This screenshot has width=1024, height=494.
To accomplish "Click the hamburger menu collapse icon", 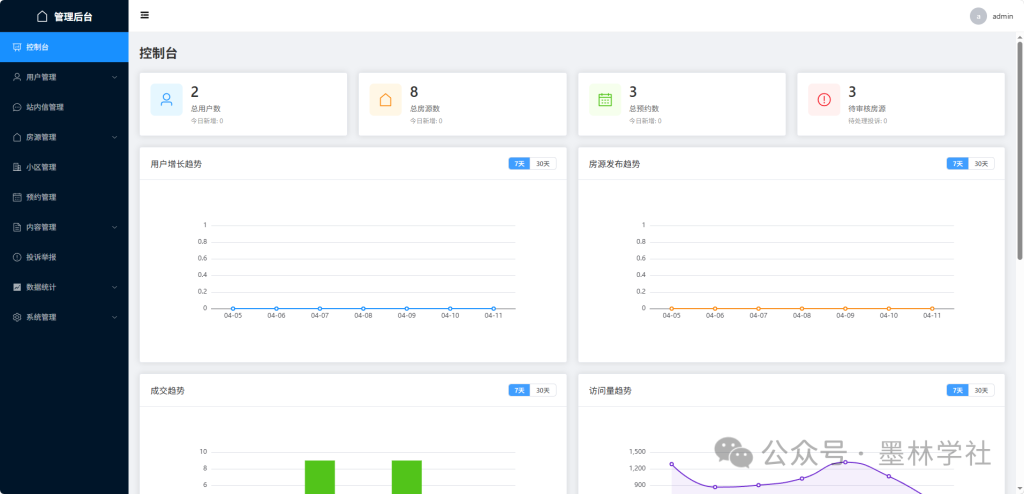I will click(x=145, y=15).
